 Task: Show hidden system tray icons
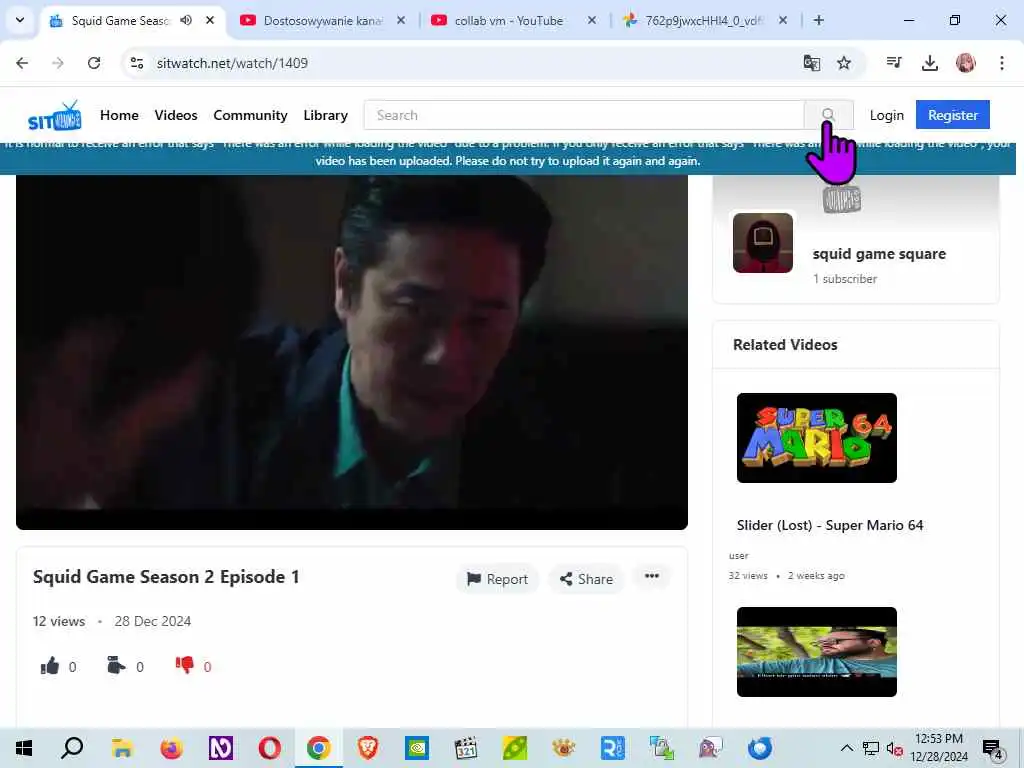coord(846,748)
